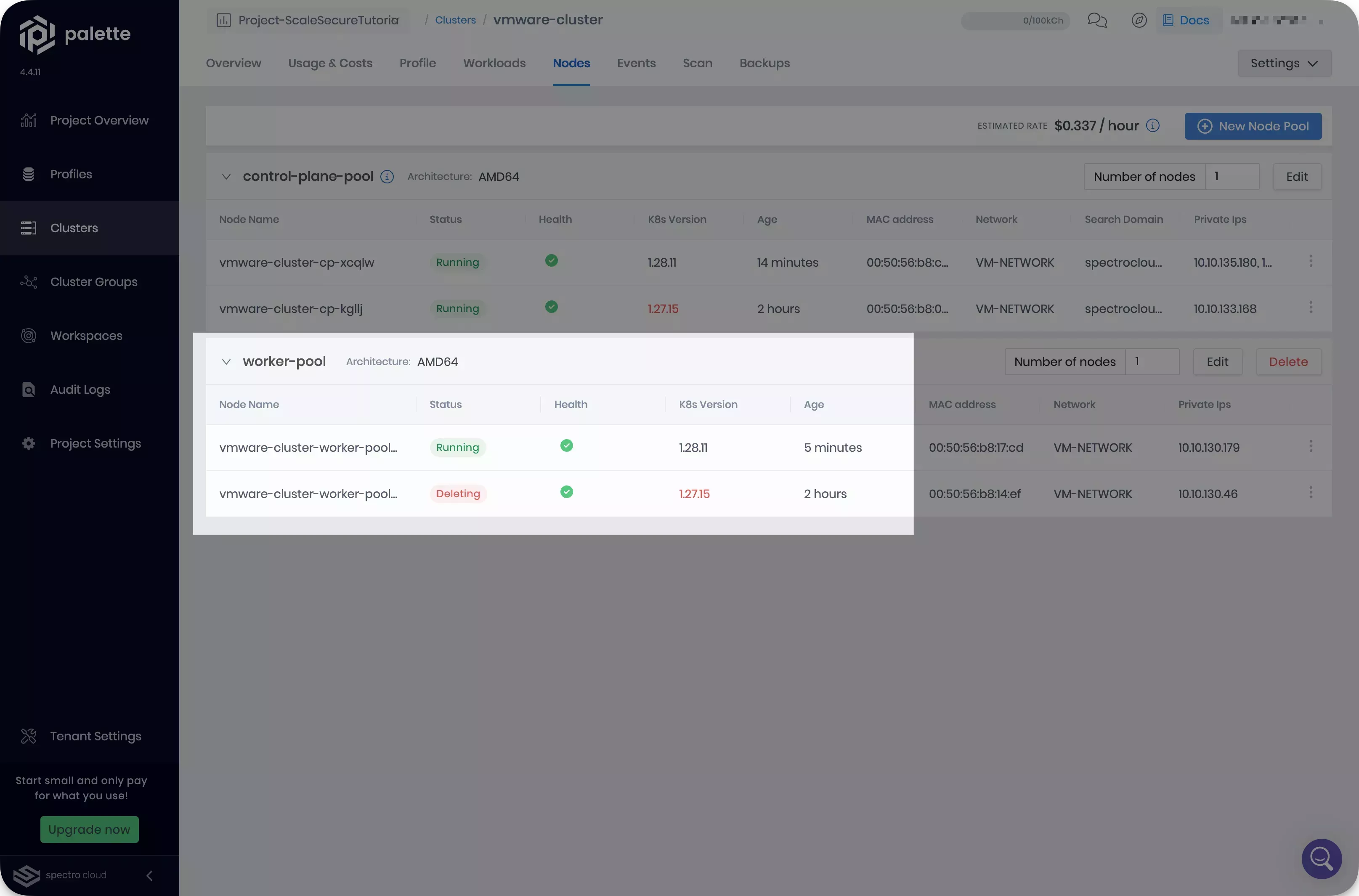Click worker-pool number of nodes field
Image resolution: width=1359 pixels, height=896 pixels.
(x=1152, y=362)
